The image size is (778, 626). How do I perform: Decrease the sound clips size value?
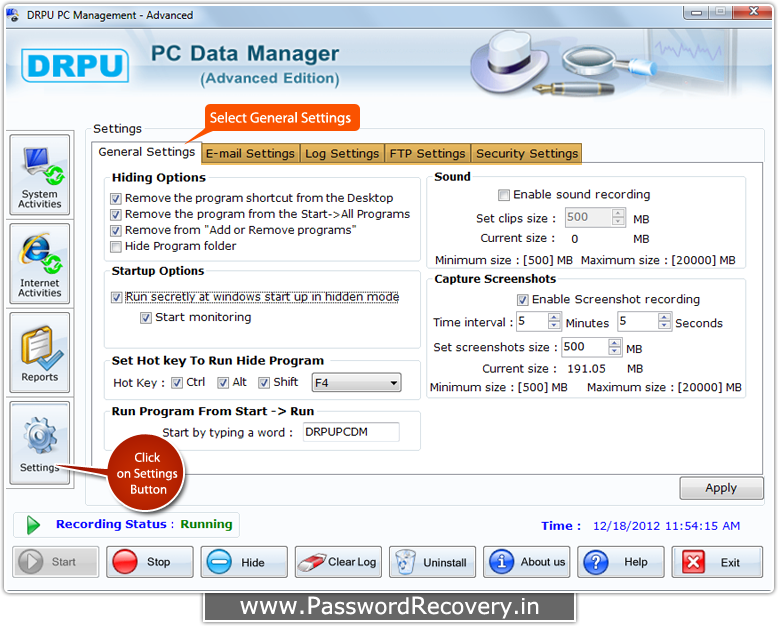(x=618, y=221)
